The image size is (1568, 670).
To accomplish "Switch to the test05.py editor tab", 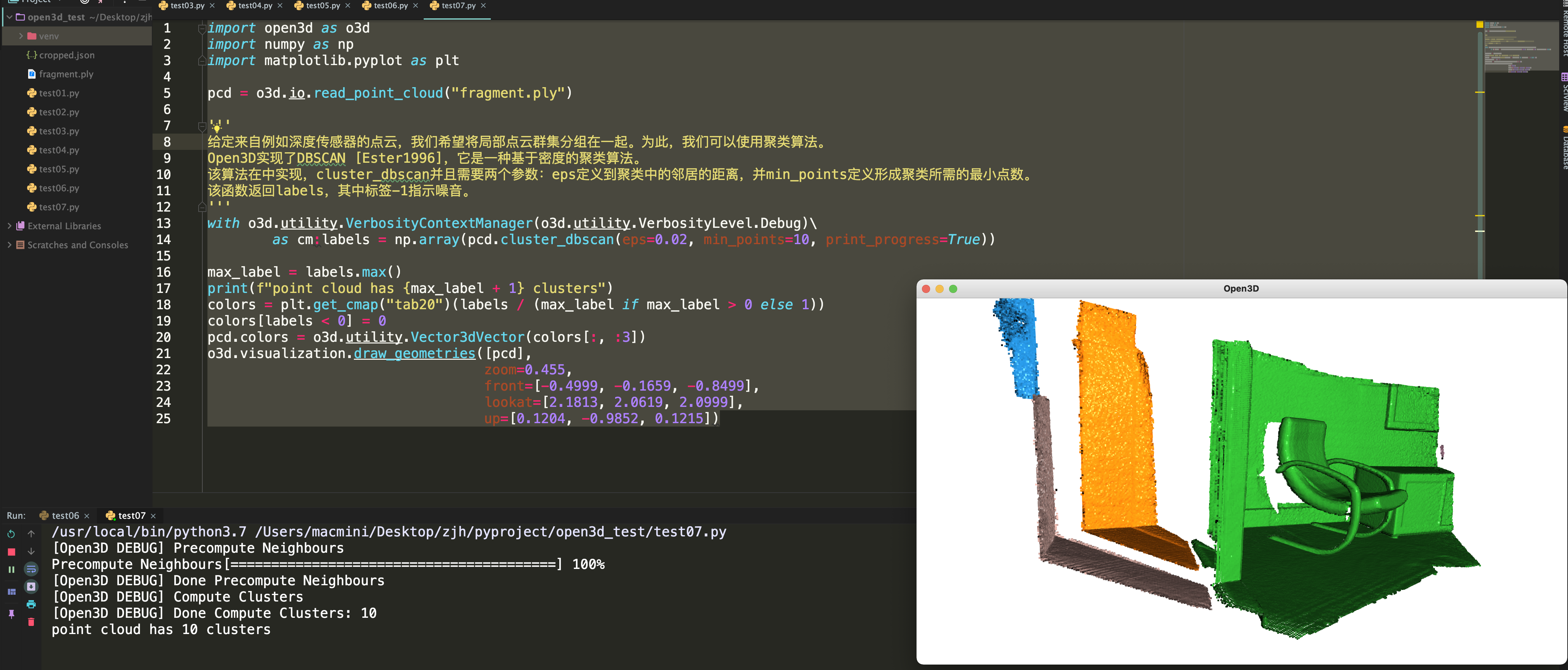I will tap(322, 5).
